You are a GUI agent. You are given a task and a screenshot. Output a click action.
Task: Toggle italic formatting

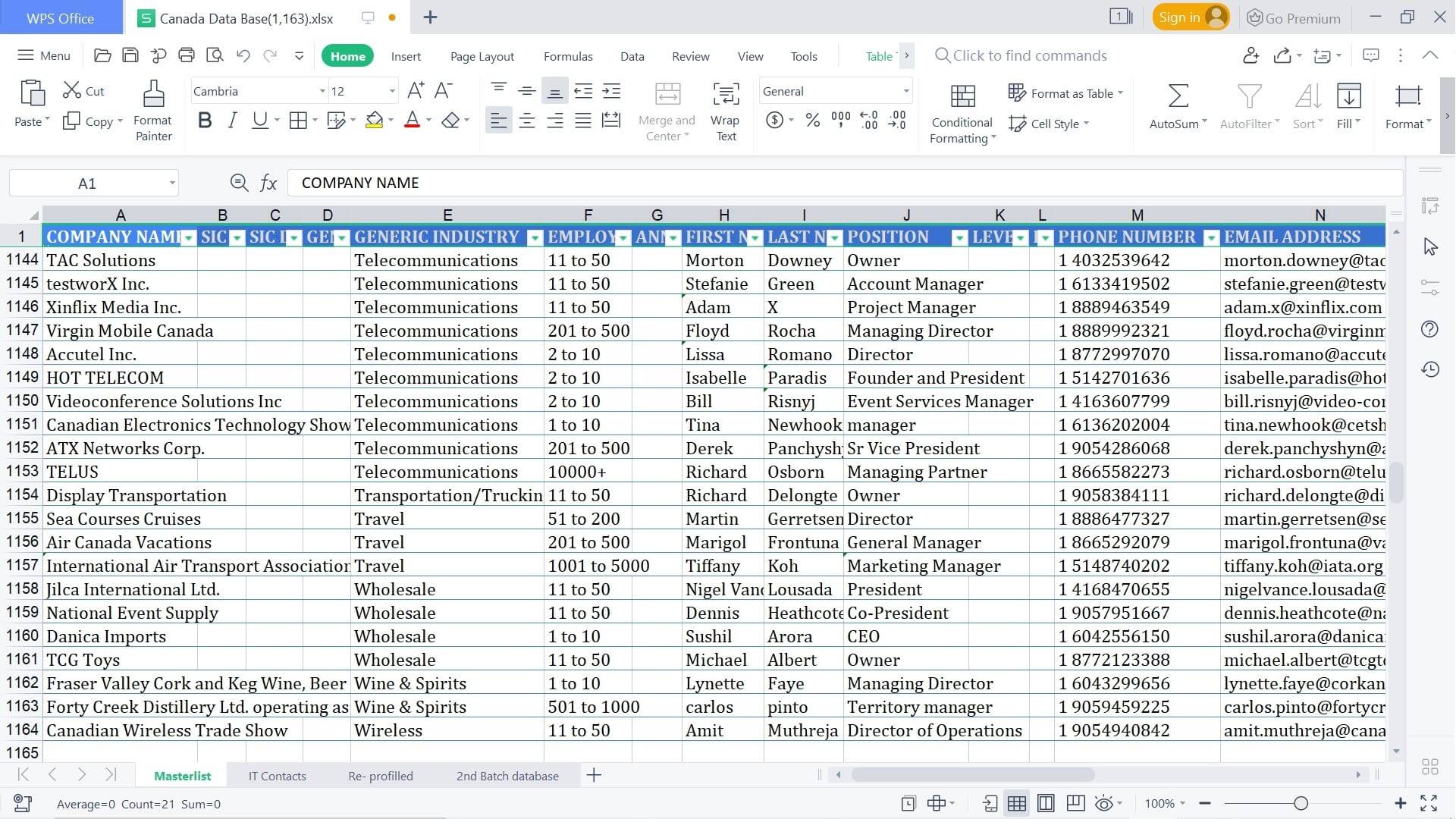click(232, 120)
